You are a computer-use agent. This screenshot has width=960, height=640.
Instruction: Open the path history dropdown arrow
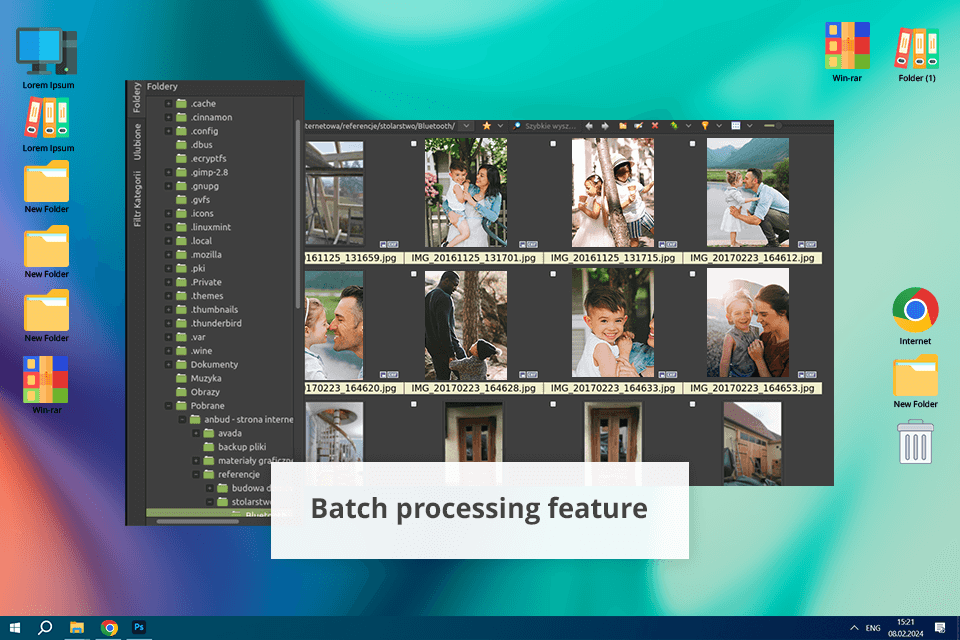coord(467,126)
